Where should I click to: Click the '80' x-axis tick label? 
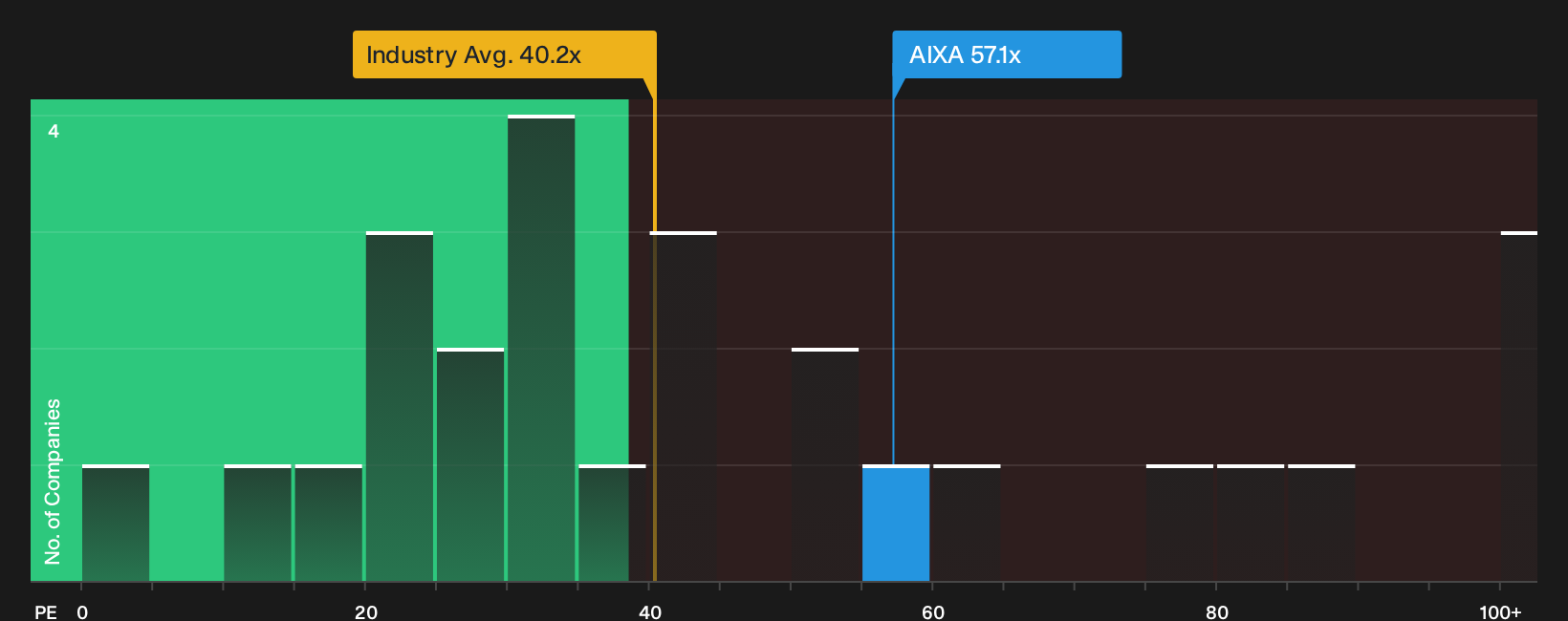(x=1217, y=611)
